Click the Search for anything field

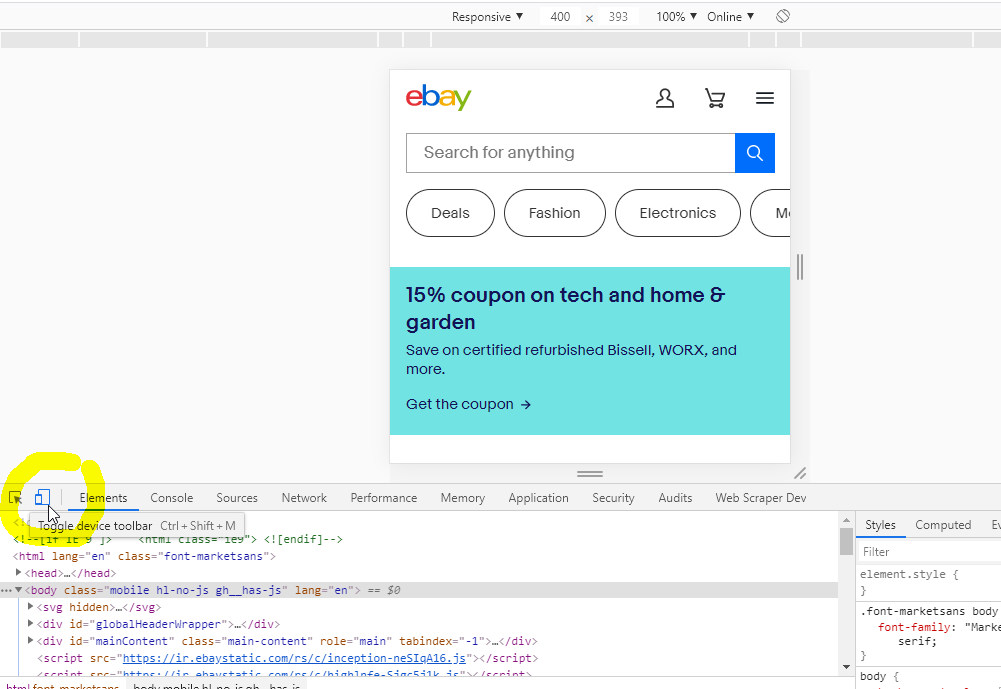click(570, 153)
